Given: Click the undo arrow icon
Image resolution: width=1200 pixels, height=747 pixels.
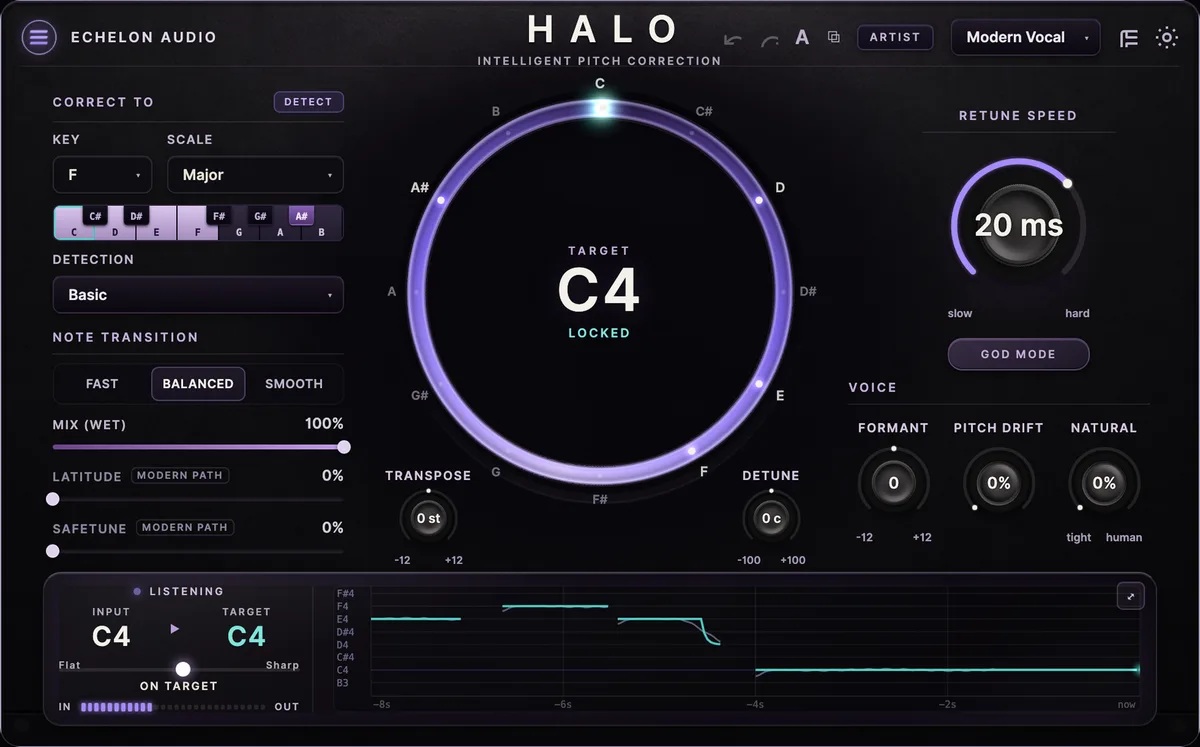Looking at the screenshot, I should click(733, 39).
